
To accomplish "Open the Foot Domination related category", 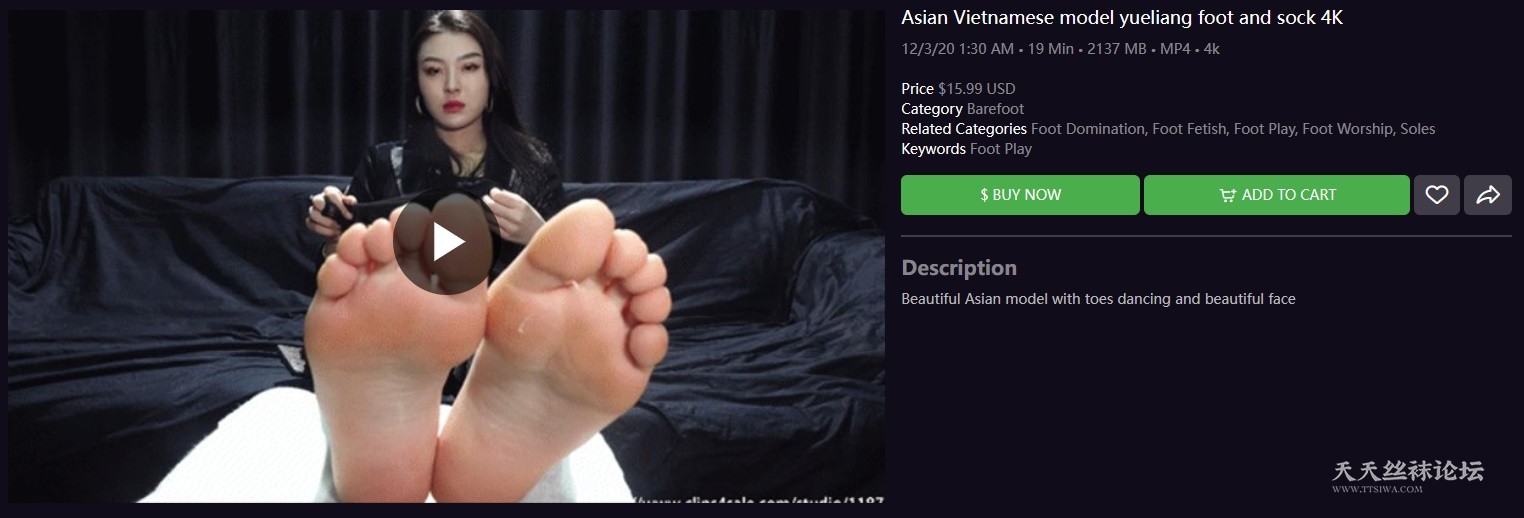I will [1087, 129].
